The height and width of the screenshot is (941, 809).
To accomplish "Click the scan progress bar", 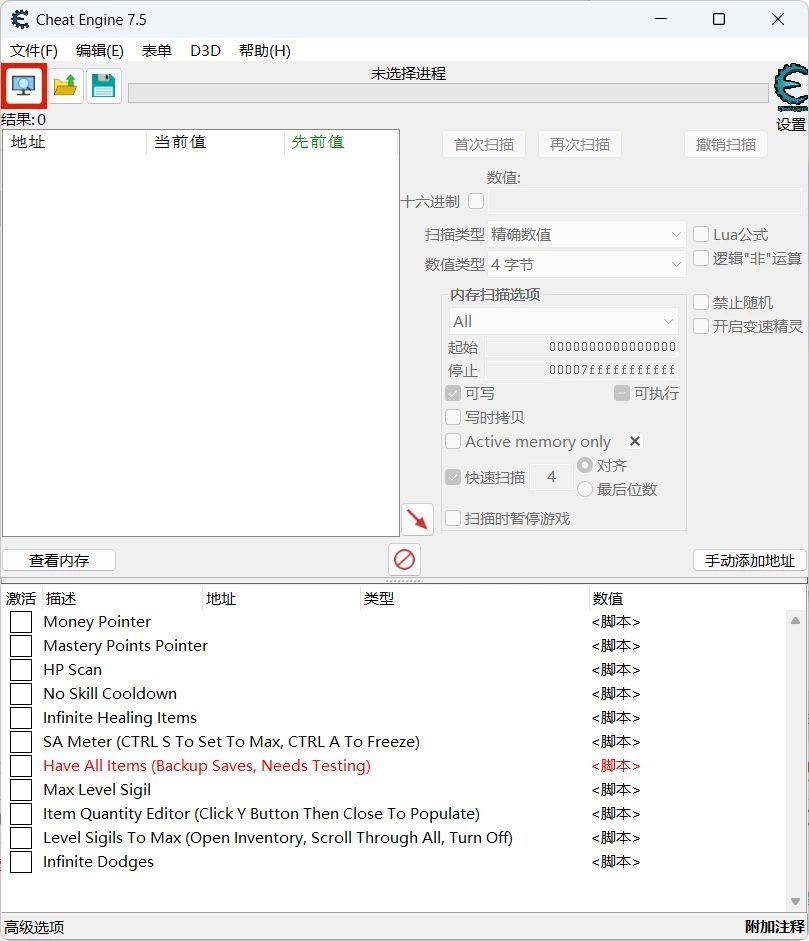I will pos(448,93).
